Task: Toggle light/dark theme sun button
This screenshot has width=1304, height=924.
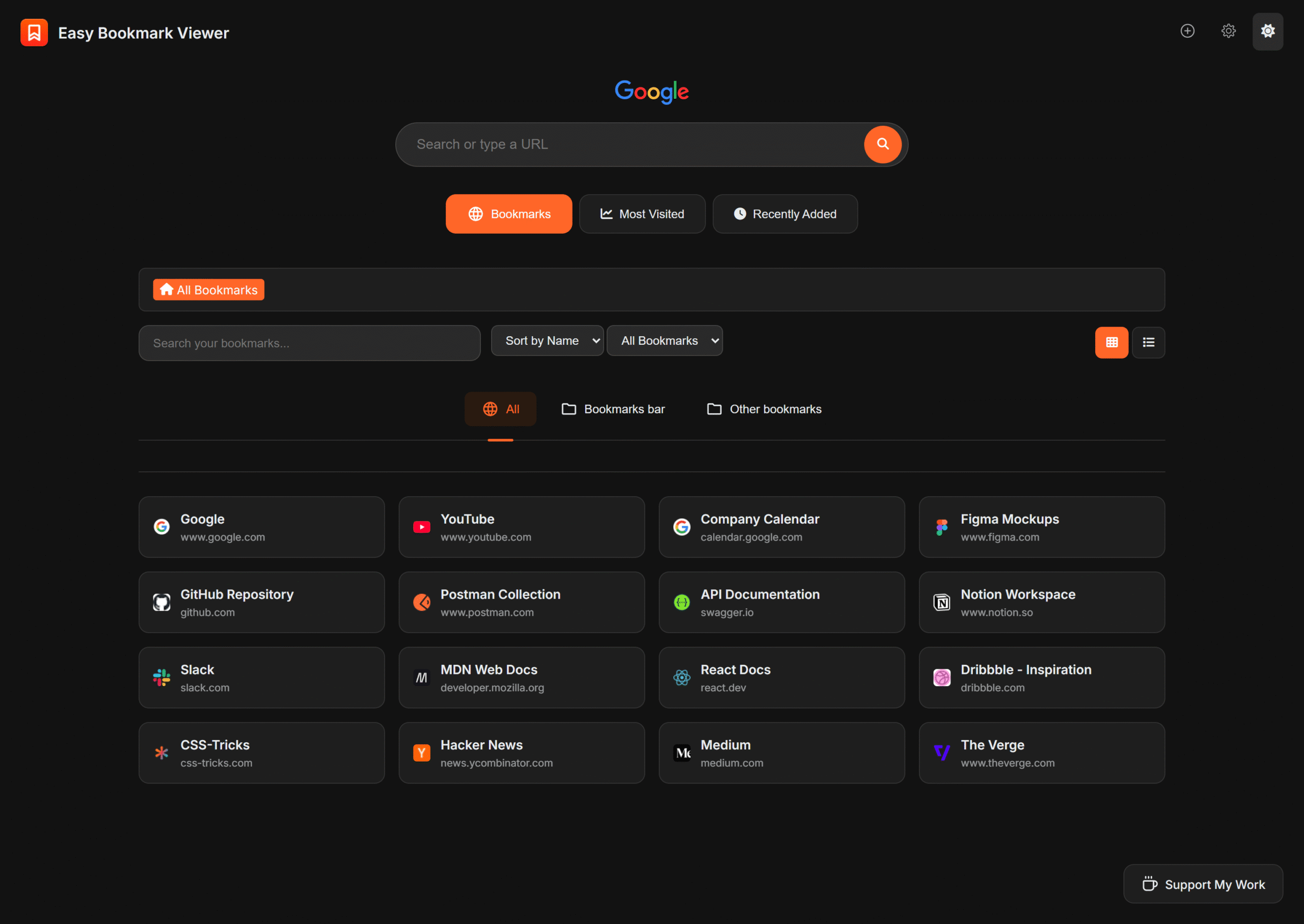Action: pos(1268,31)
